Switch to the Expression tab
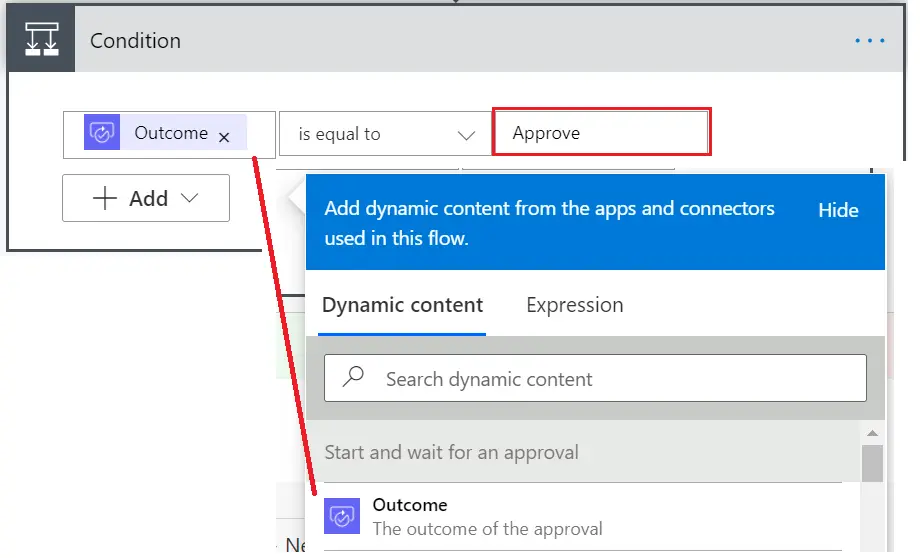 574,305
